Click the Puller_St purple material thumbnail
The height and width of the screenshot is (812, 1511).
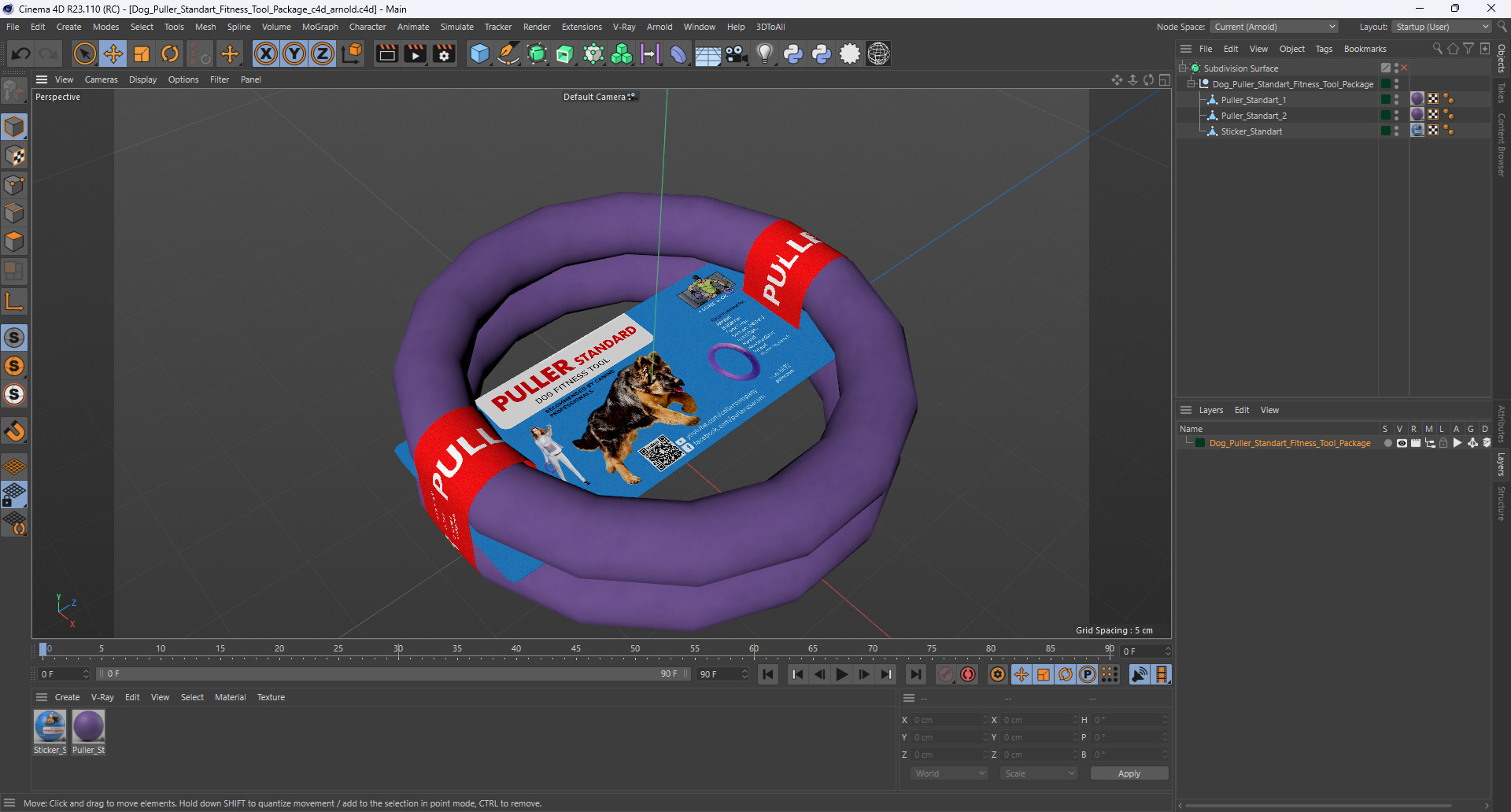point(88,726)
